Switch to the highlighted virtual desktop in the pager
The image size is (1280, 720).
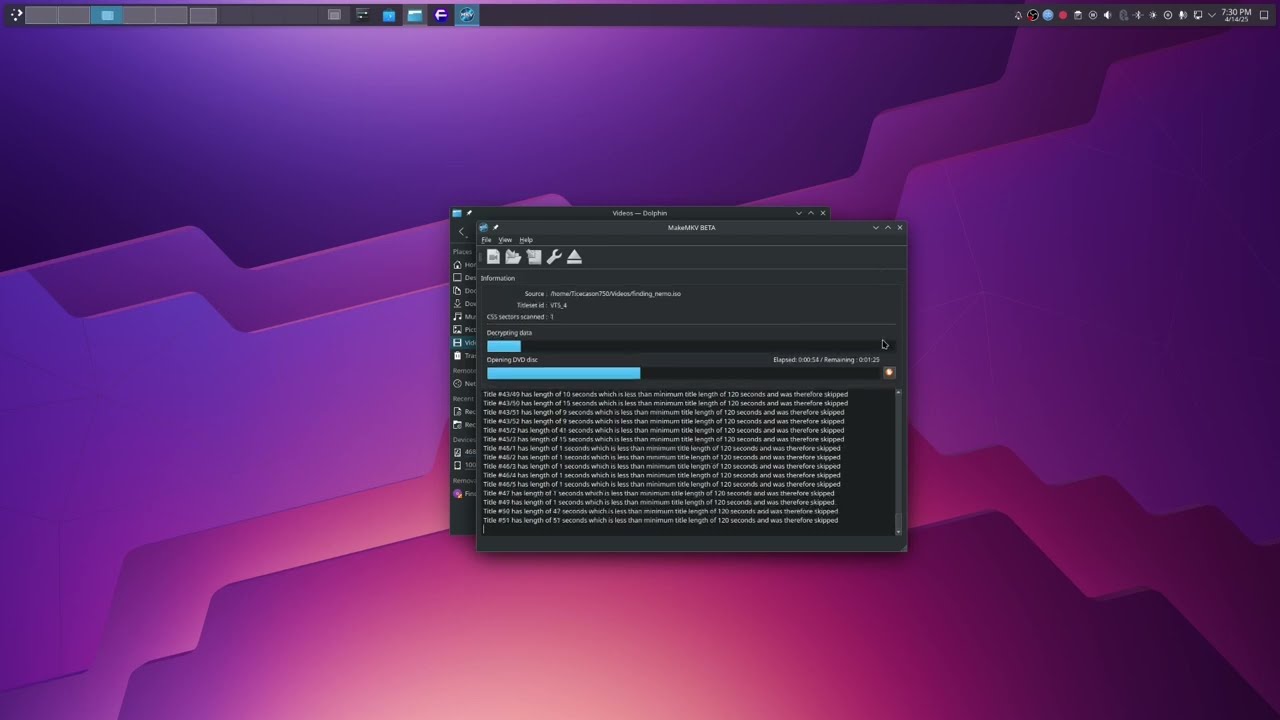point(107,15)
